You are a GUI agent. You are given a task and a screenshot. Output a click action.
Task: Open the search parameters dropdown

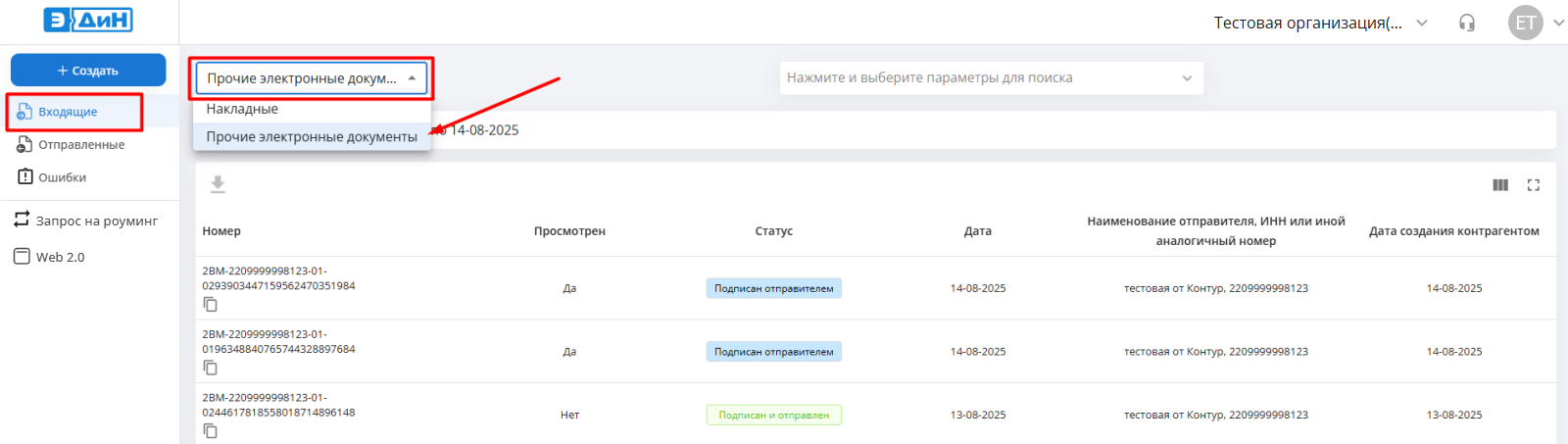pos(991,78)
